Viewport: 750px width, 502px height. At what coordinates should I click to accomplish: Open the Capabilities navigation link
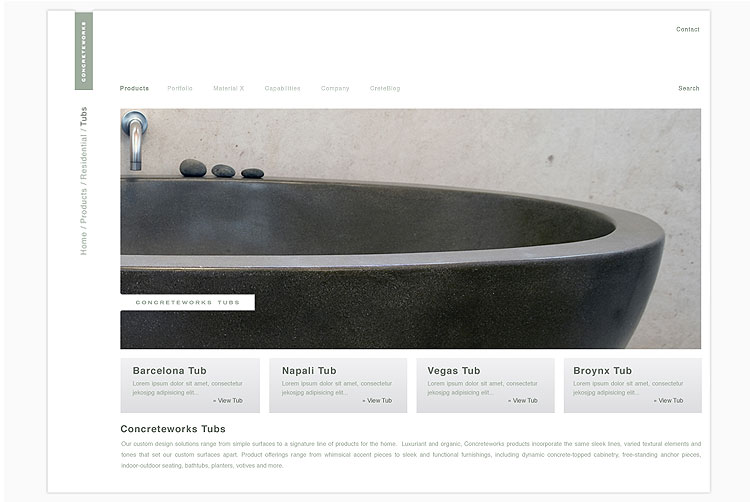[282, 88]
